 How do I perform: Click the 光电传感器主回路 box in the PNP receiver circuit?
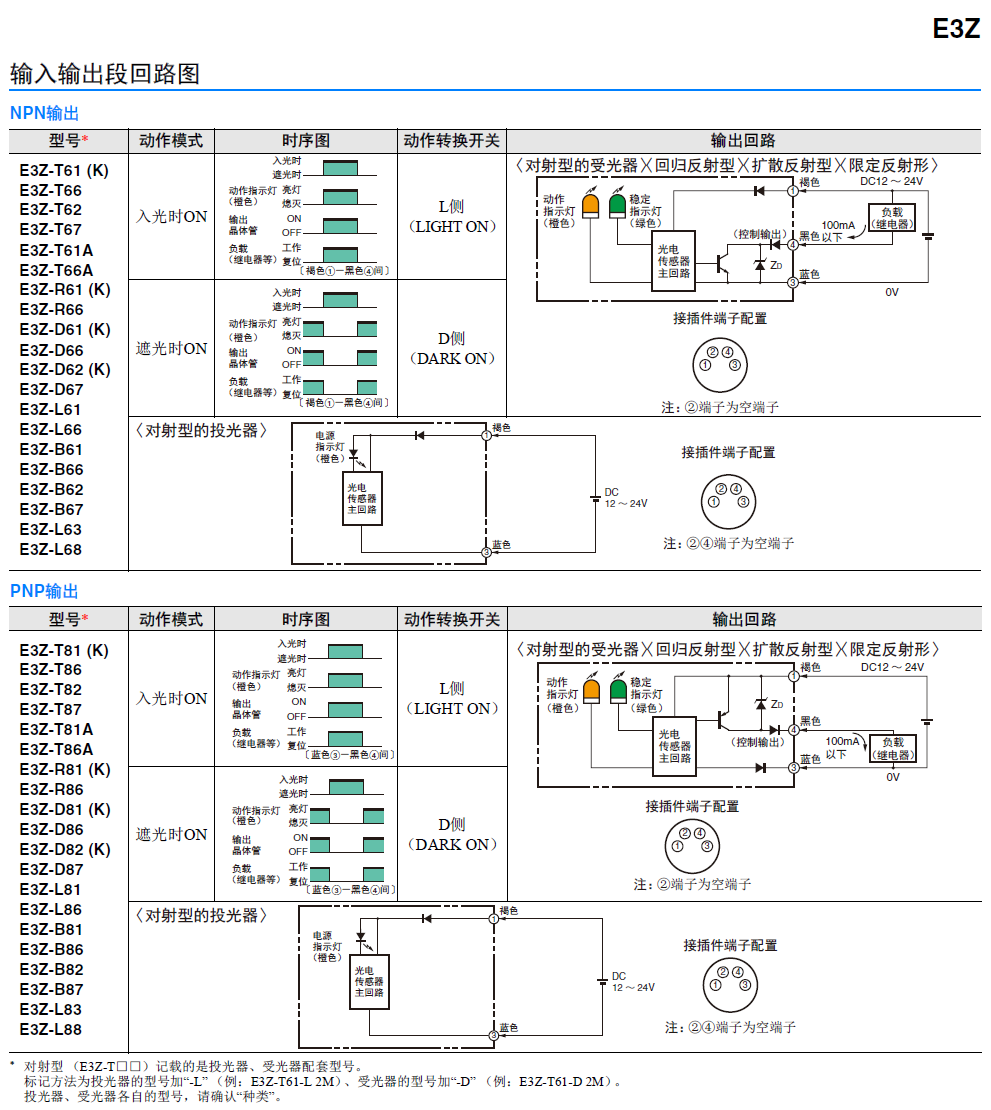click(x=675, y=746)
